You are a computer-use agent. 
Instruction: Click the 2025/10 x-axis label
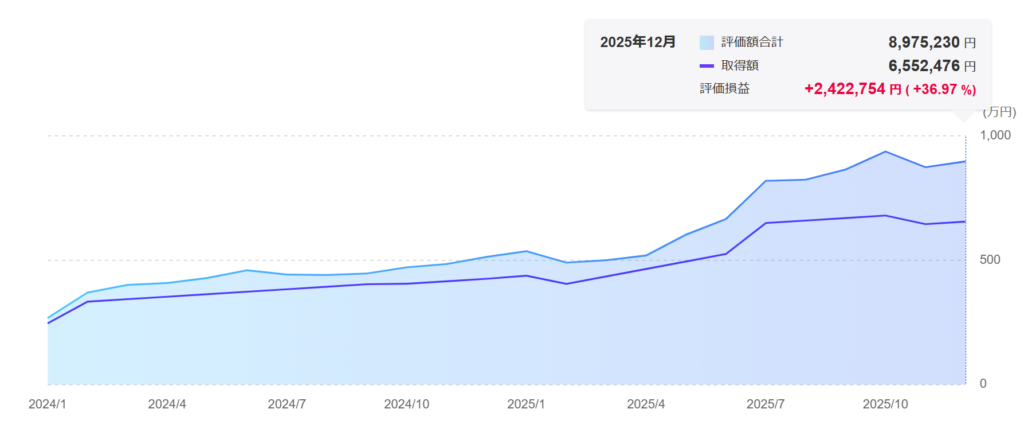(886, 405)
